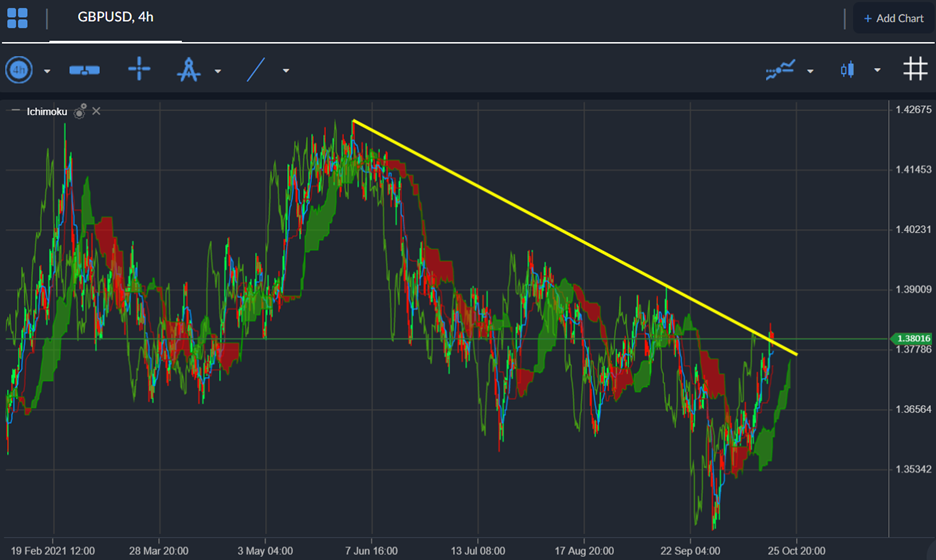This screenshot has width=936, height=560.
Task: Click the 1.41453 price axis label
Action: tap(913, 170)
